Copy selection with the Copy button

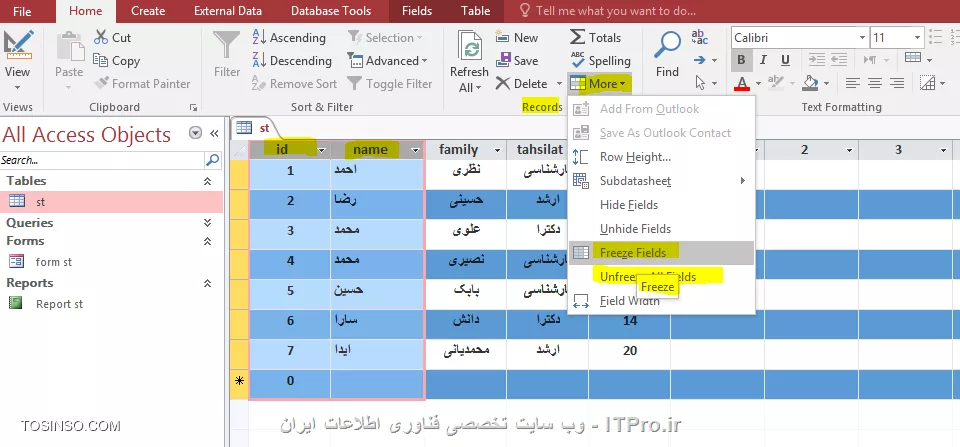click(x=116, y=61)
